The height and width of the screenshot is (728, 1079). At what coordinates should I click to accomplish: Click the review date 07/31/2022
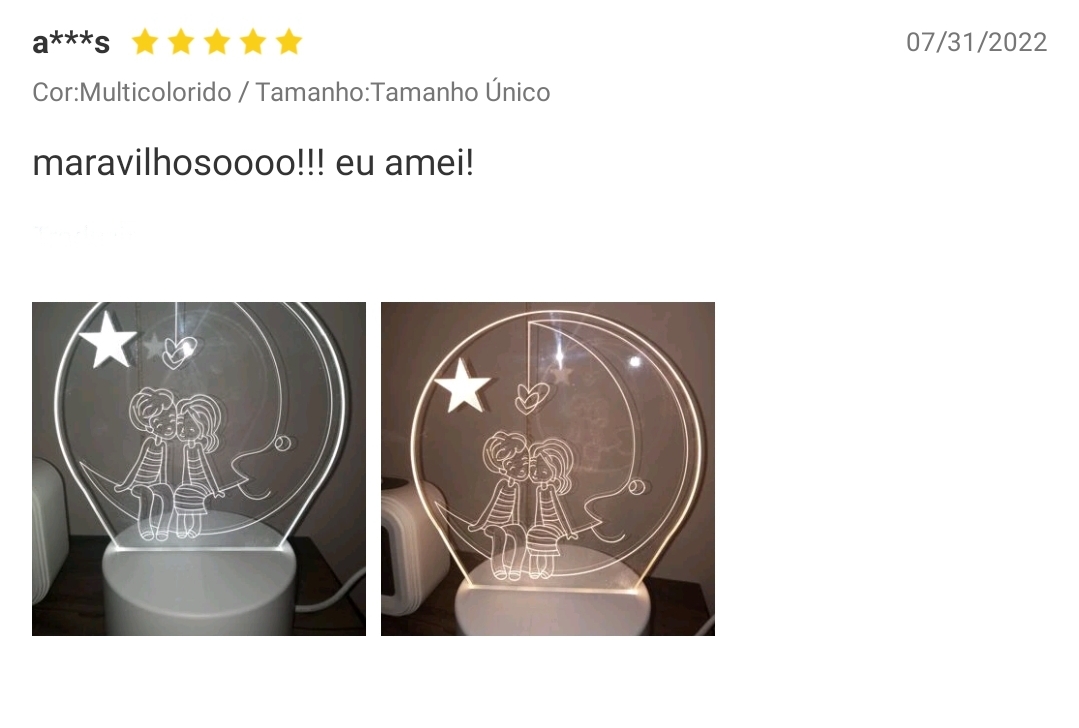point(976,42)
